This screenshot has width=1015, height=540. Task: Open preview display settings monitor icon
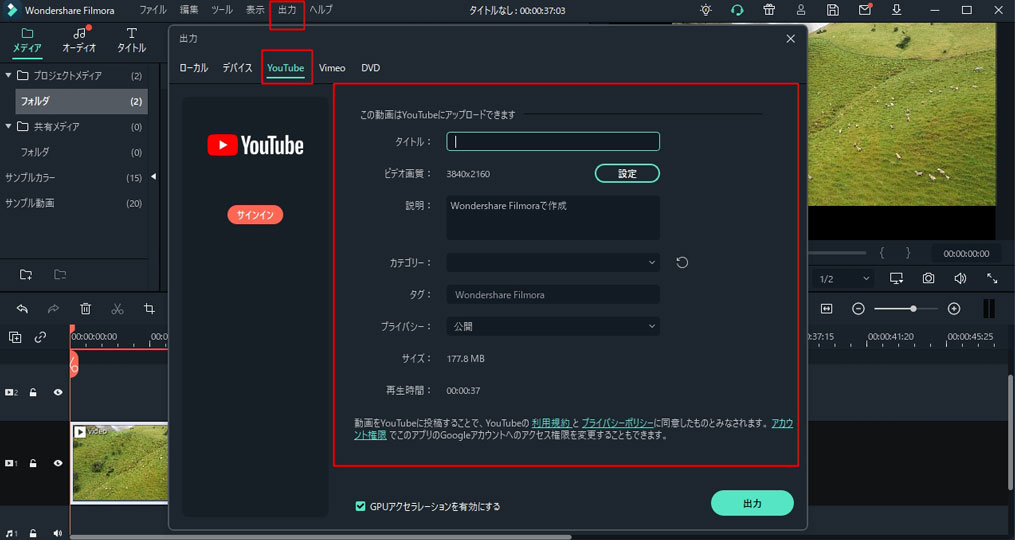tap(897, 278)
